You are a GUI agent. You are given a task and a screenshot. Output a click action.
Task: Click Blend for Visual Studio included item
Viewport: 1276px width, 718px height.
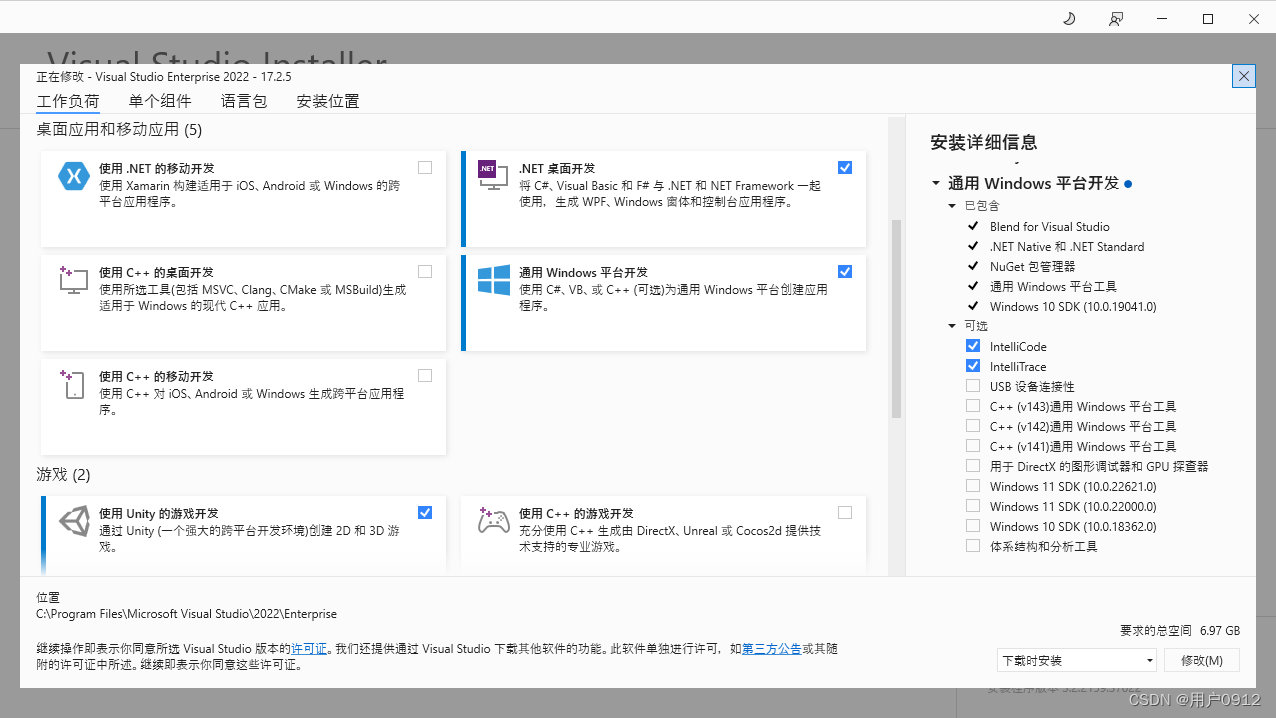(x=1050, y=227)
